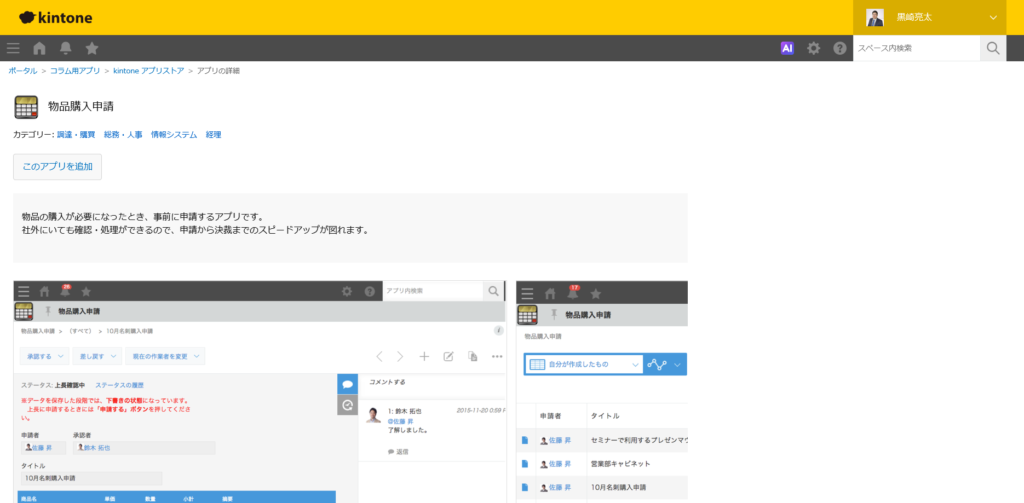Click the このアプリを追加 button
This screenshot has height=503, width=1024.
pyautogui.click(x=57, y=167)
